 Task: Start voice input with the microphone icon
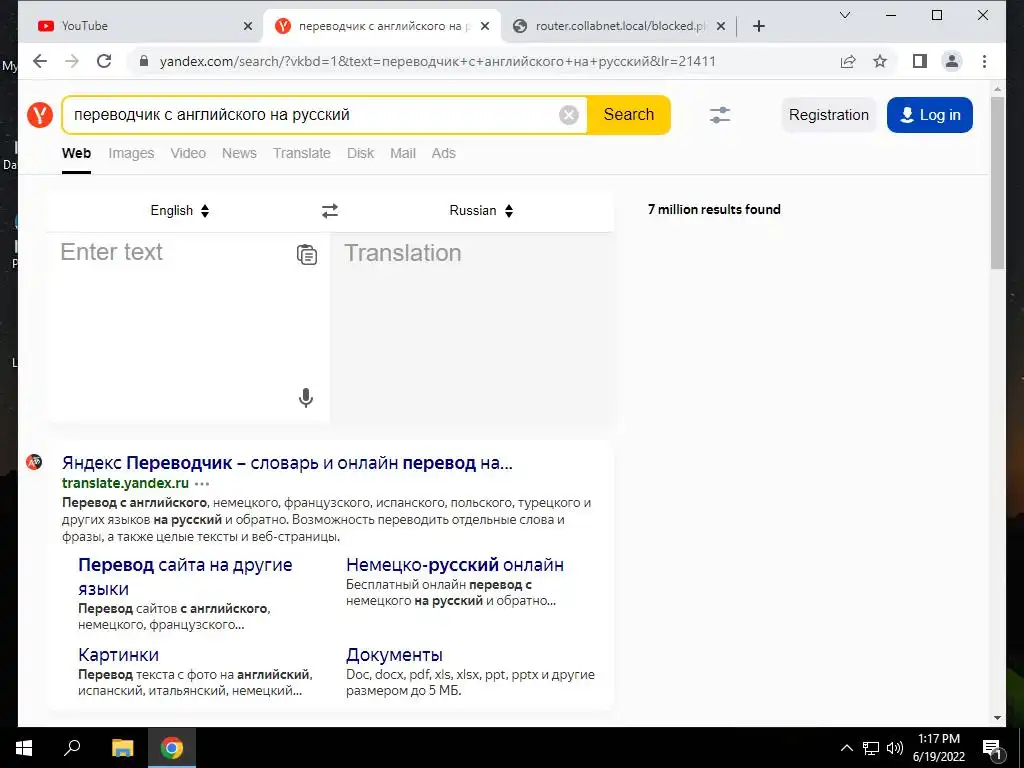(x=306, y=398)
